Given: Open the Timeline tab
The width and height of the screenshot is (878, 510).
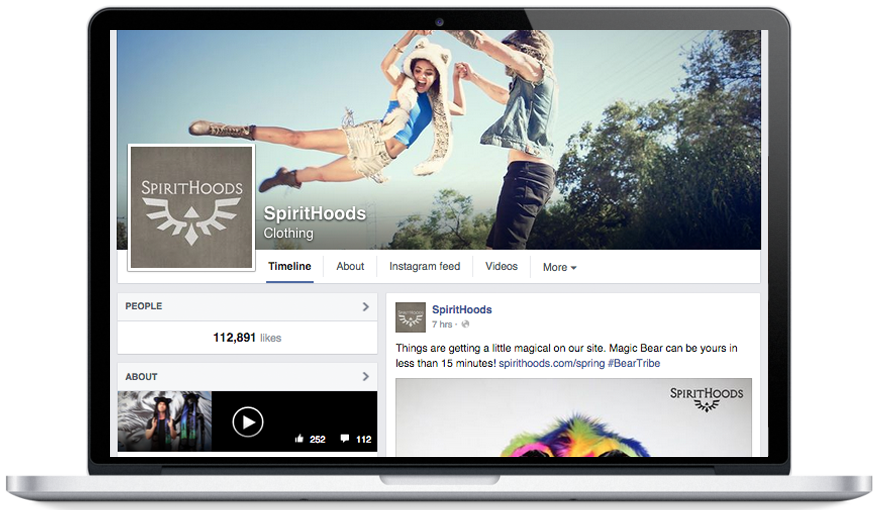Looking at the screenshot, I should click(x=289, y=266).
